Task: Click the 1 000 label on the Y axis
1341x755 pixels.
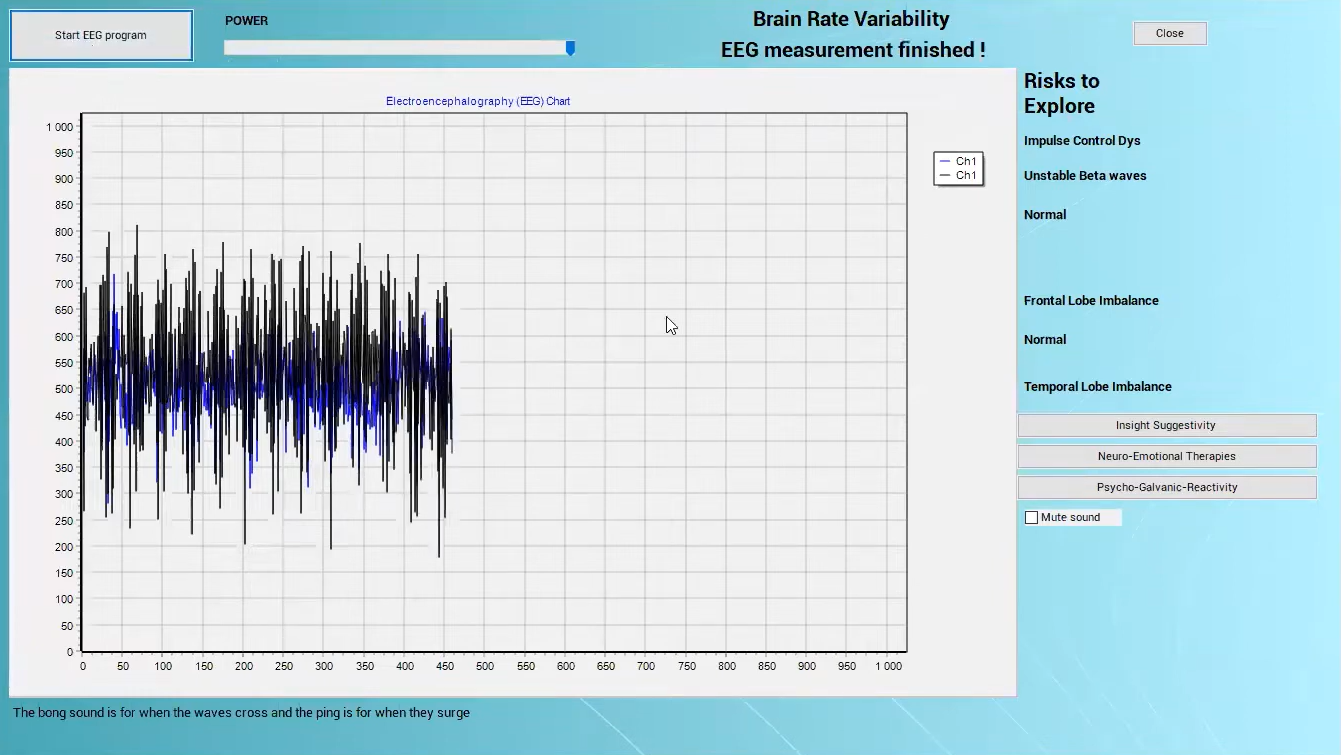Action: [59, 127]
